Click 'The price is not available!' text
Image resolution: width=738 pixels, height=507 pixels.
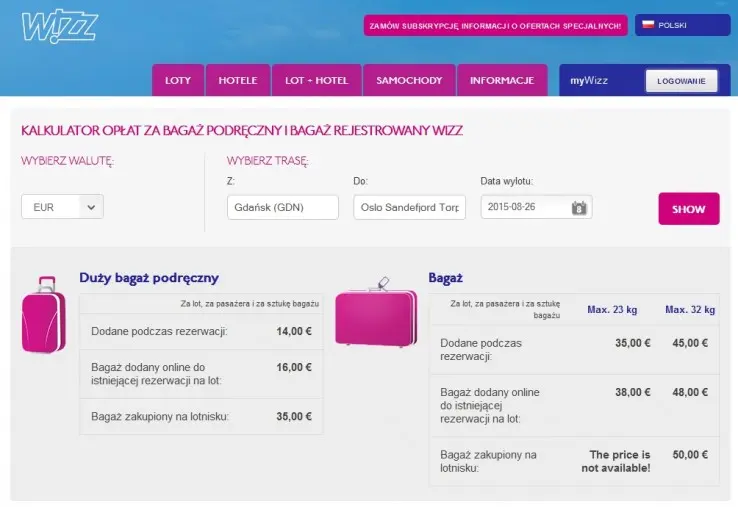[616, 461]
